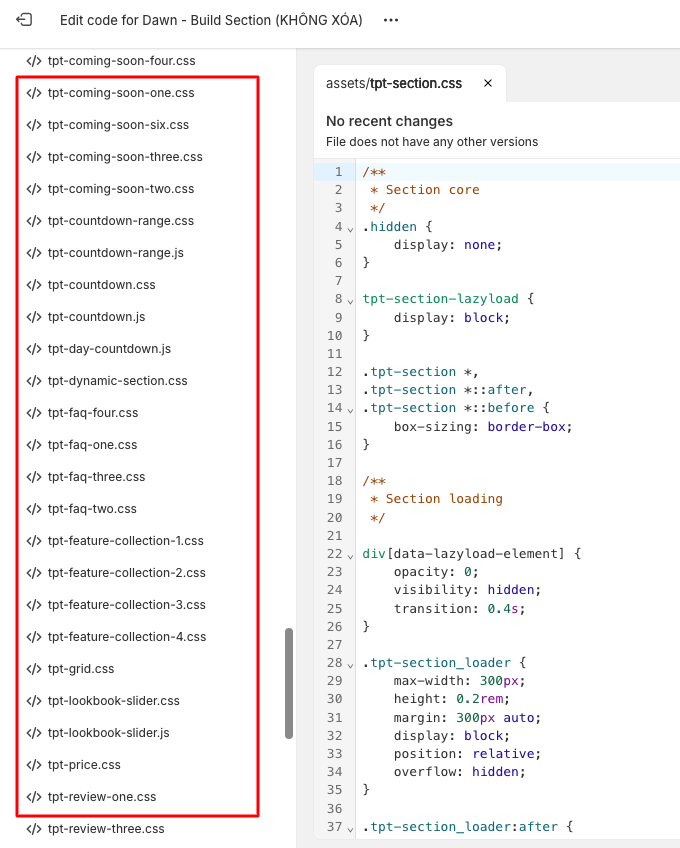The height and width of the screenshot is (848, 680).
Task: Open the three-dot more actions menu
Action: click(391, 20)
